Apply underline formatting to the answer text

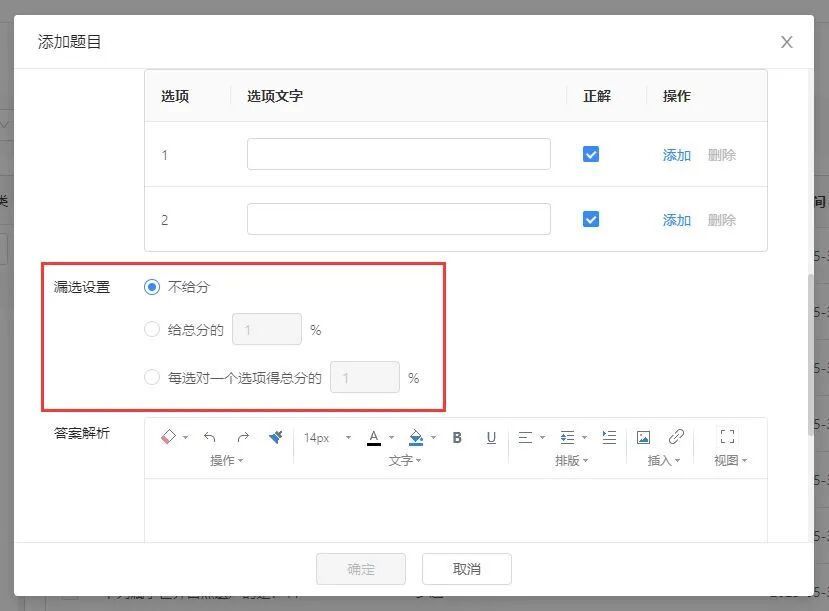(x=490, y=437)
